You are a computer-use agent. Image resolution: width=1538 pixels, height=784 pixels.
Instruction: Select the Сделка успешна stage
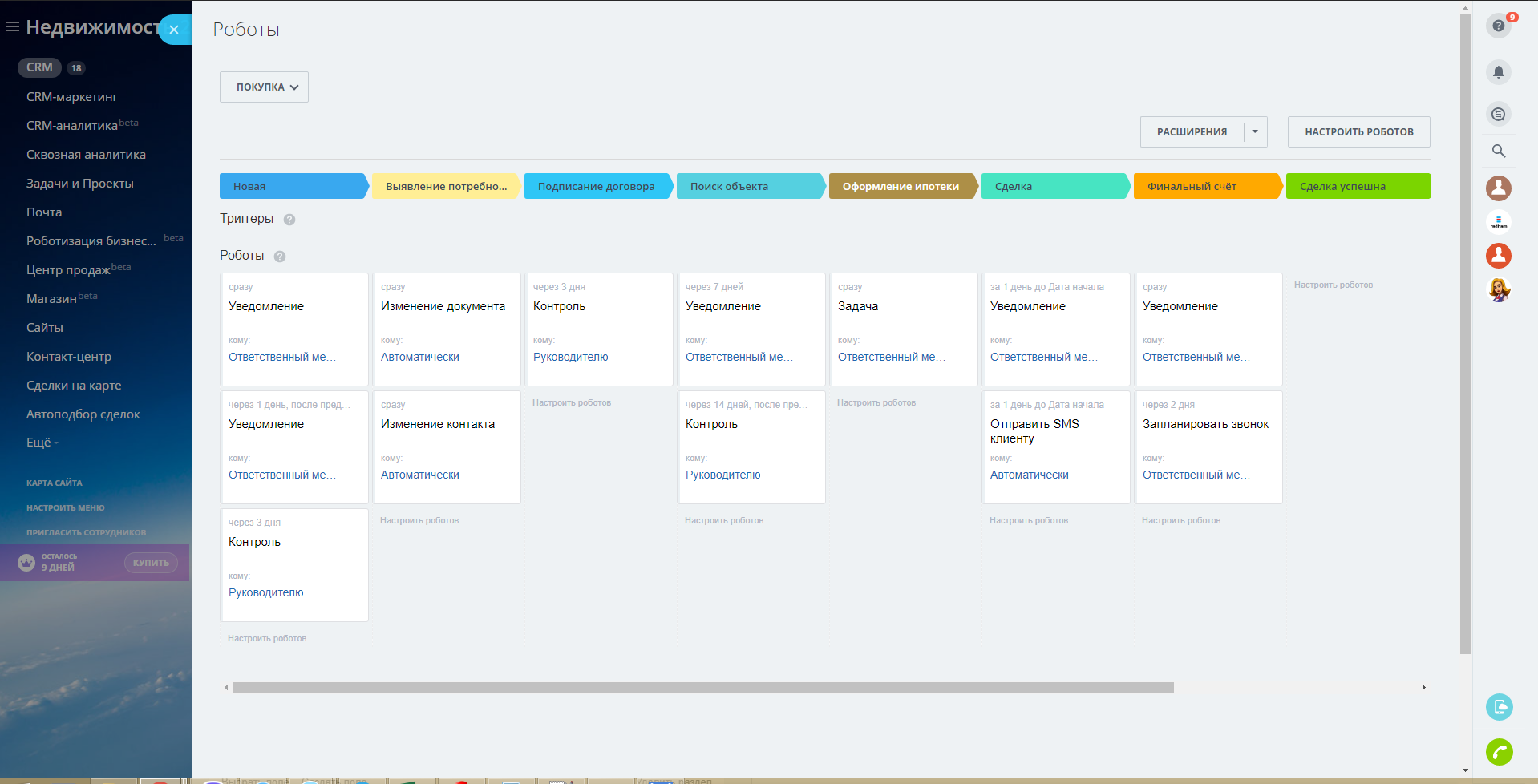pyautogui.click(x=1358, y=186)
